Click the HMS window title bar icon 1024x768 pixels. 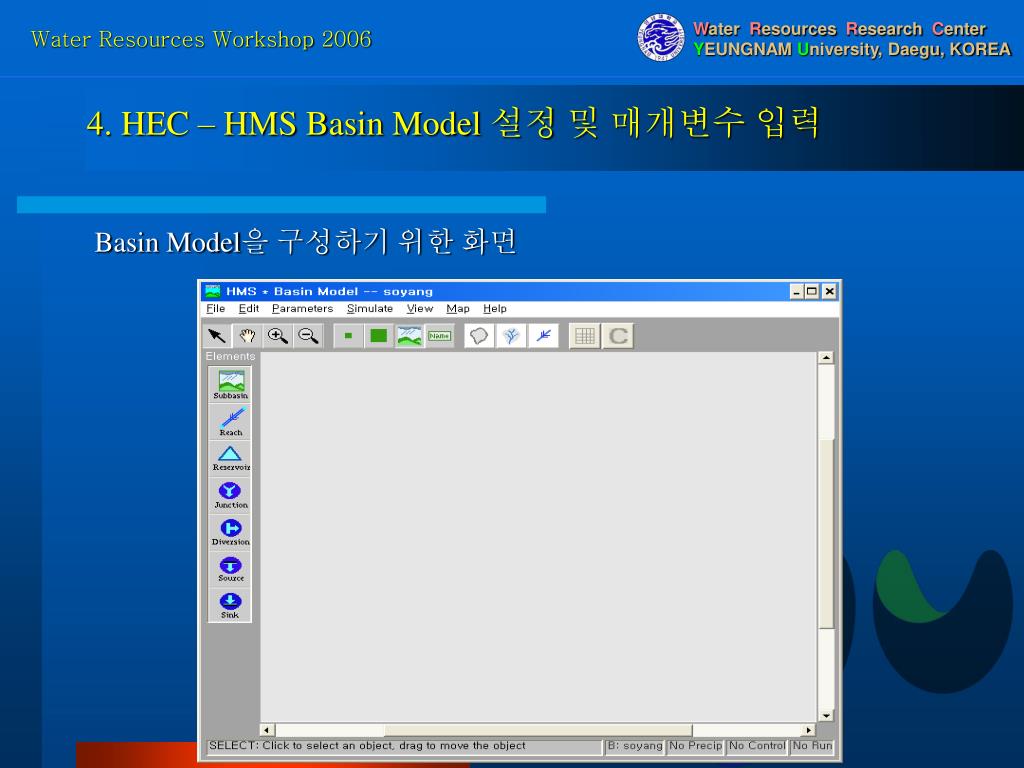[x=212, y=291]
